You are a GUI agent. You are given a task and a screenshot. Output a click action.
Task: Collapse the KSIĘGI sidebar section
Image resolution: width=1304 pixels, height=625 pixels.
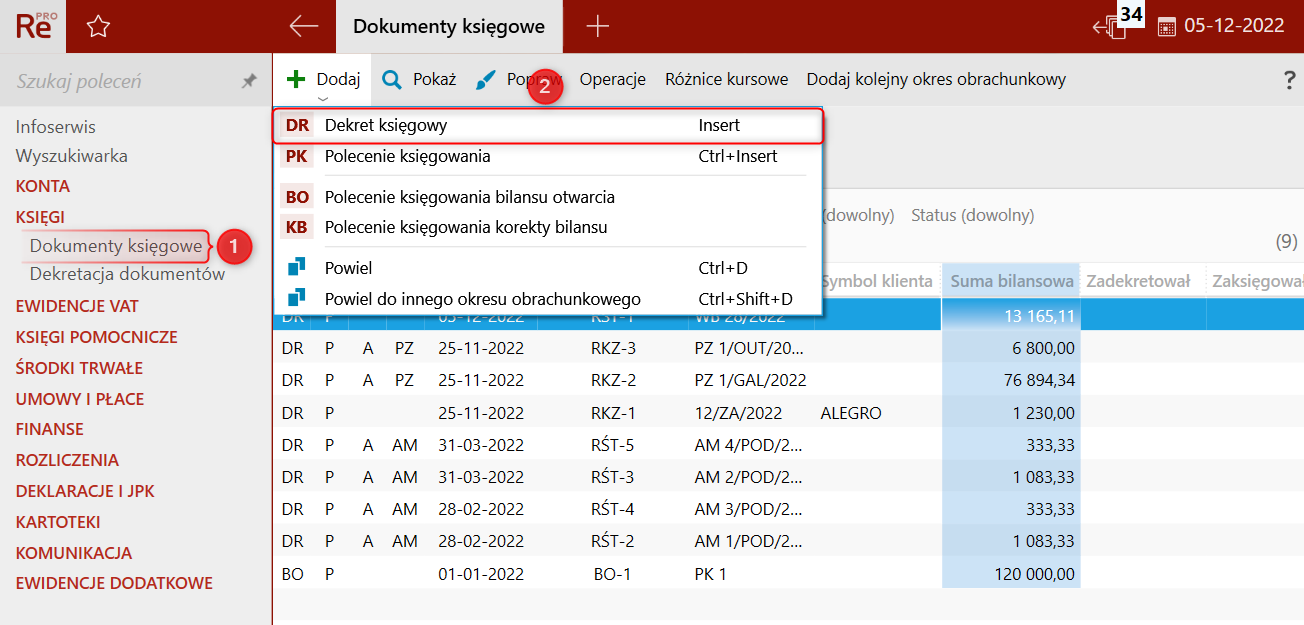(x=40, y=217)
